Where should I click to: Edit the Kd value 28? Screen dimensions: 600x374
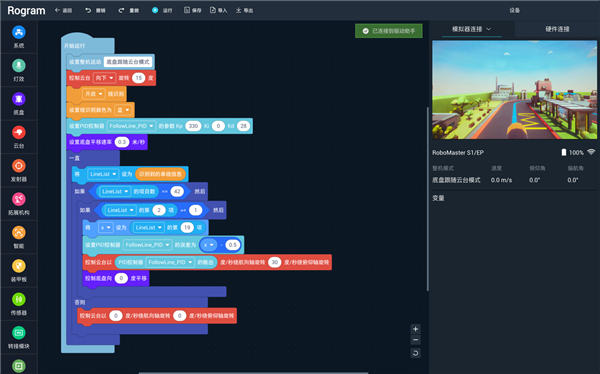click(x=243, y=126)
